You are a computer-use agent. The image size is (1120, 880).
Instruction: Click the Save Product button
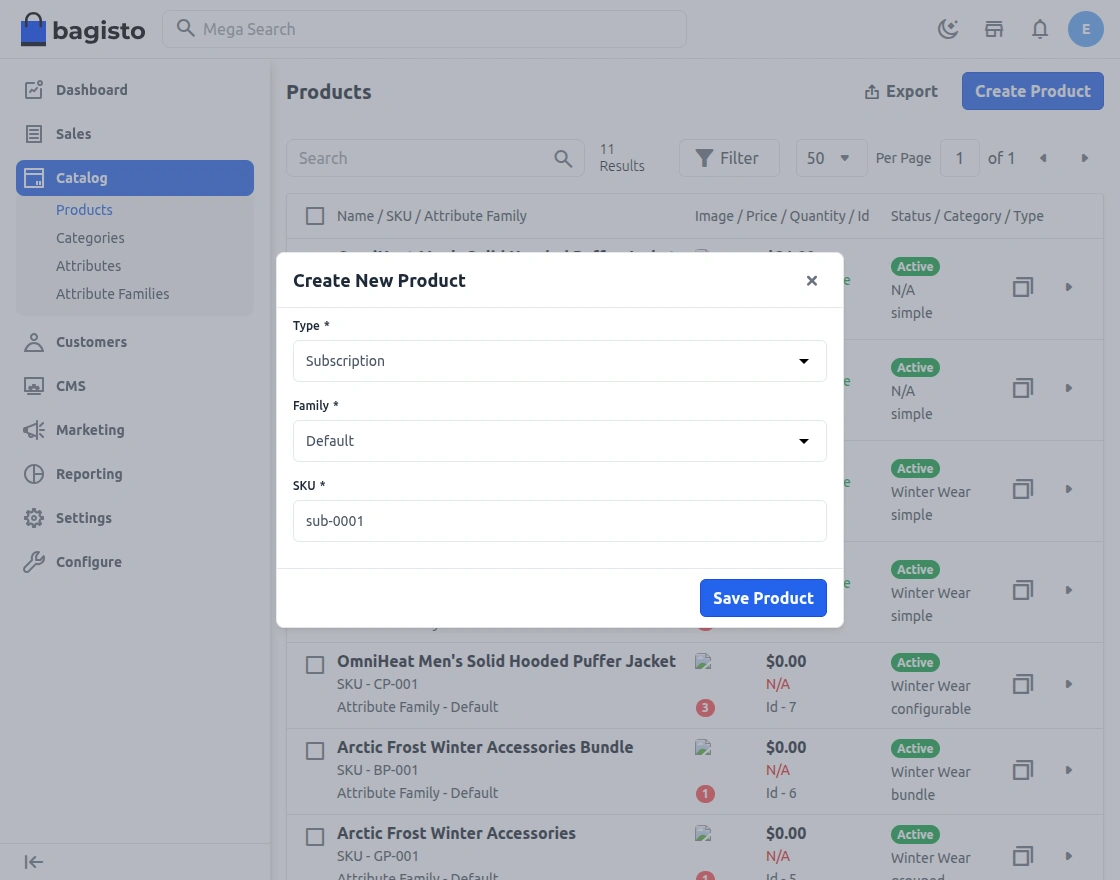click(763, 598)
